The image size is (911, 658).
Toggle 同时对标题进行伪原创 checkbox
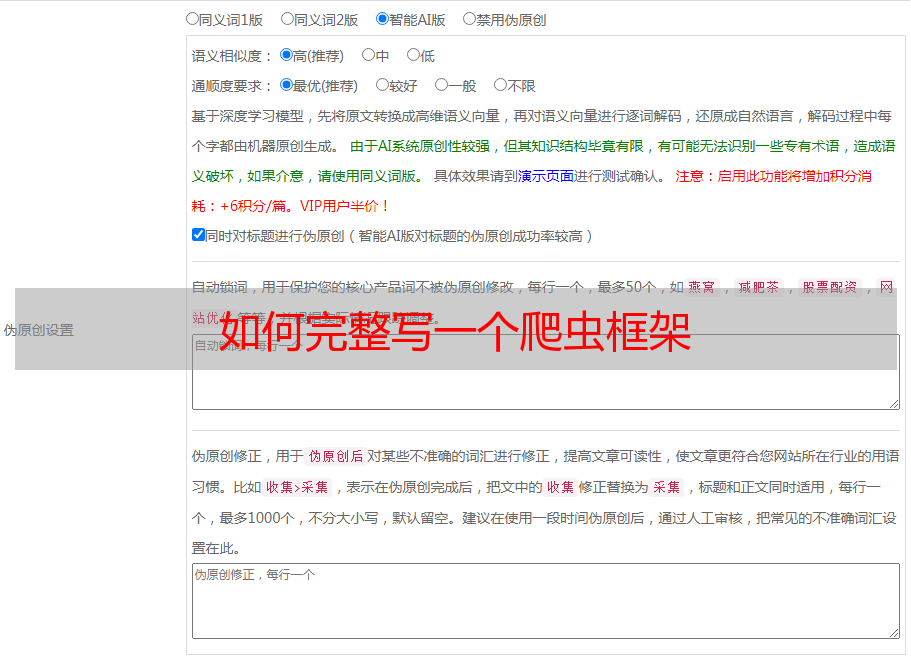coord(198,235)
